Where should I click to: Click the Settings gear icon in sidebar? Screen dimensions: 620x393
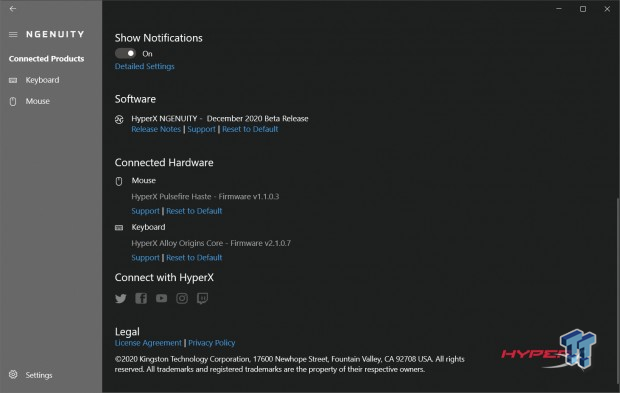click(x=13, y=374)
